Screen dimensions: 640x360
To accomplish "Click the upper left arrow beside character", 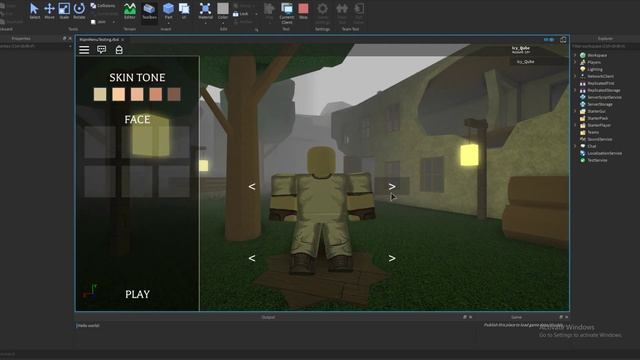I will [252, 187].
